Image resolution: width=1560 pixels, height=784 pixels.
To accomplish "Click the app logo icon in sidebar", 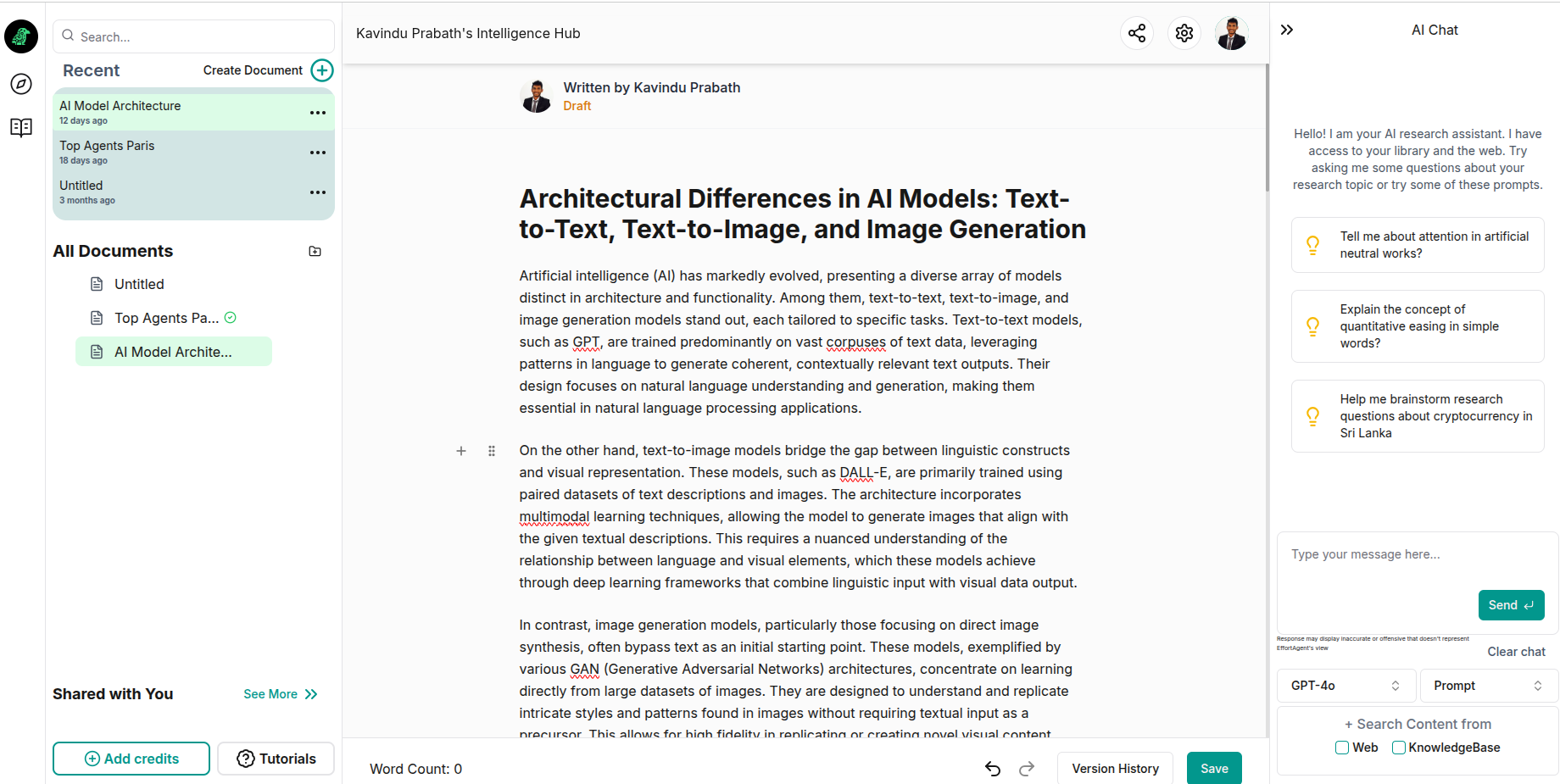I will click(21, 36).
